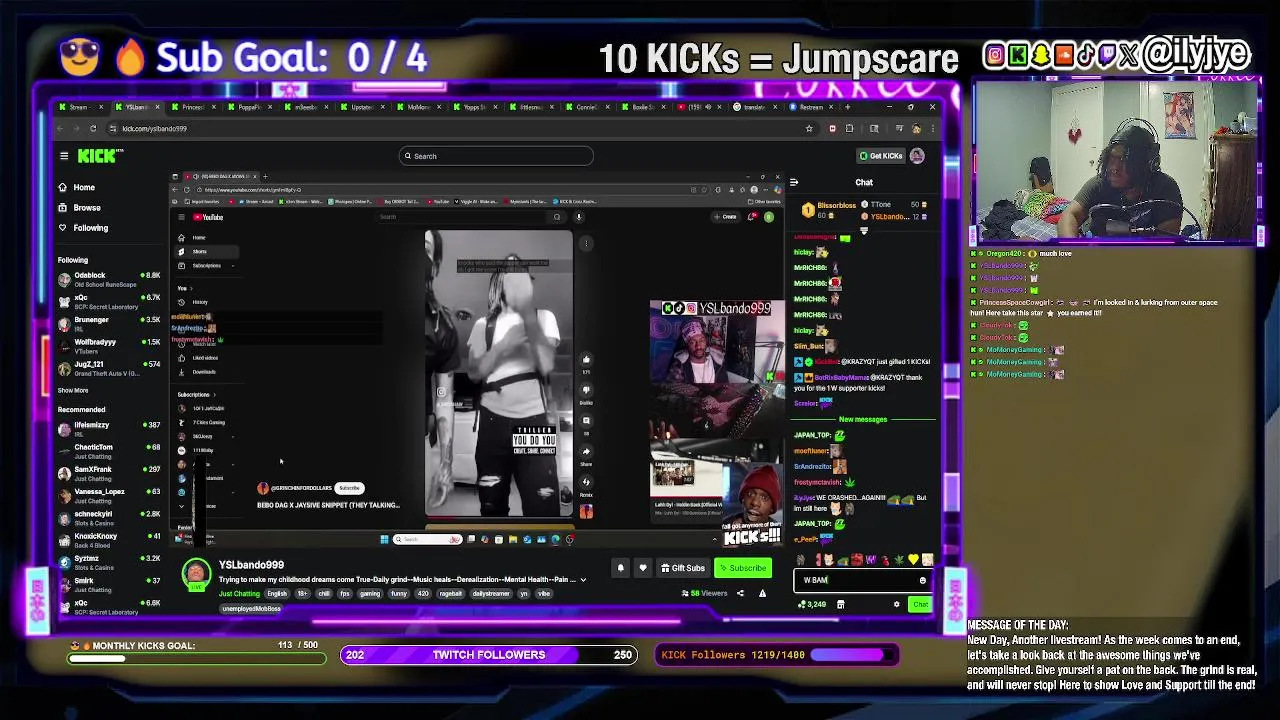Open xQc channel in Following list
The image size is (1280, 720).
(109, 301)
